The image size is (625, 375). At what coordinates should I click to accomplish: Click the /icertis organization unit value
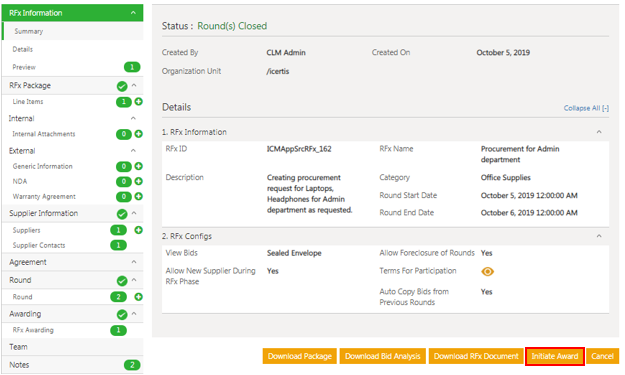pos(278,71)
